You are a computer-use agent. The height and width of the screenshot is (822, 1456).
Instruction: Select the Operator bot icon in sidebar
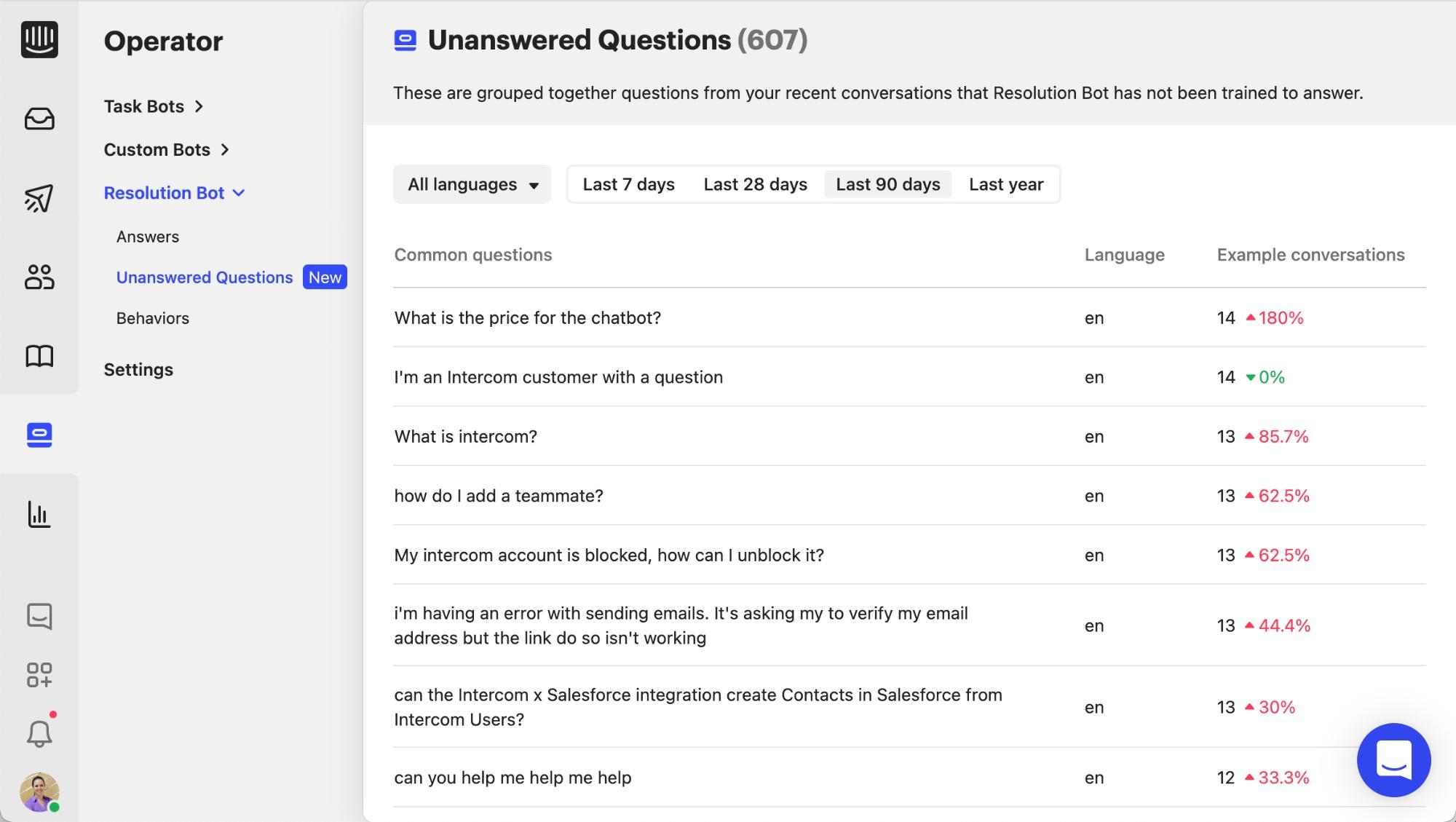[x=39, y=435]
